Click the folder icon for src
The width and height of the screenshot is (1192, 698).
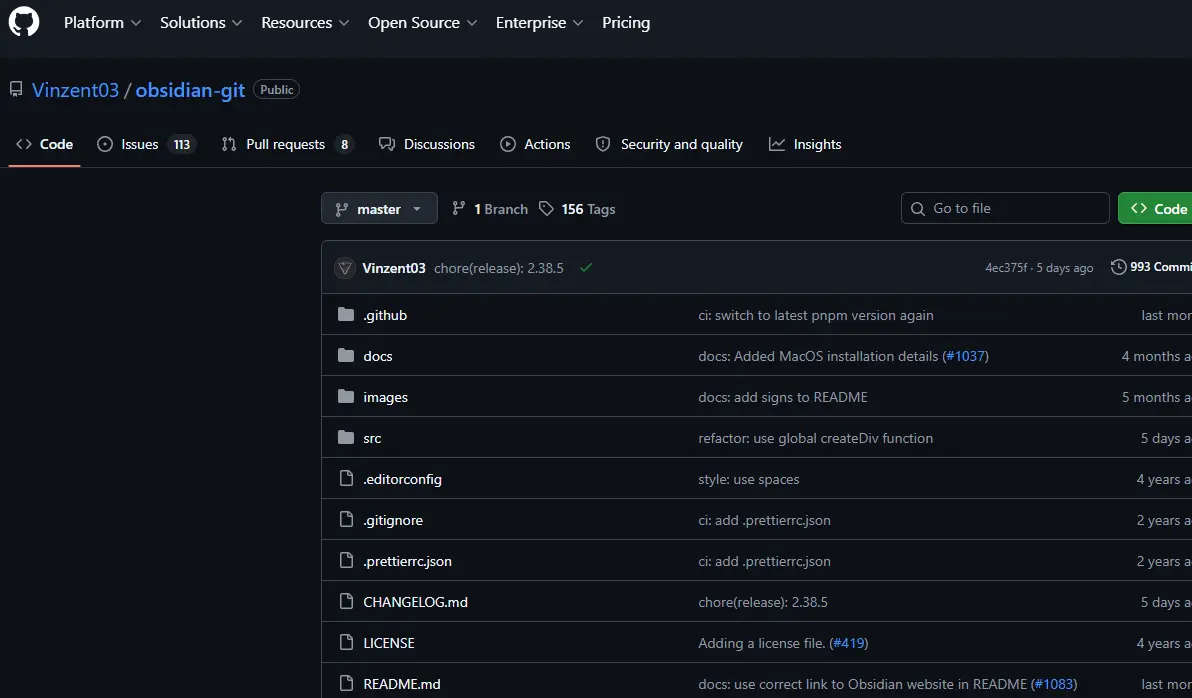pos(346,437)
